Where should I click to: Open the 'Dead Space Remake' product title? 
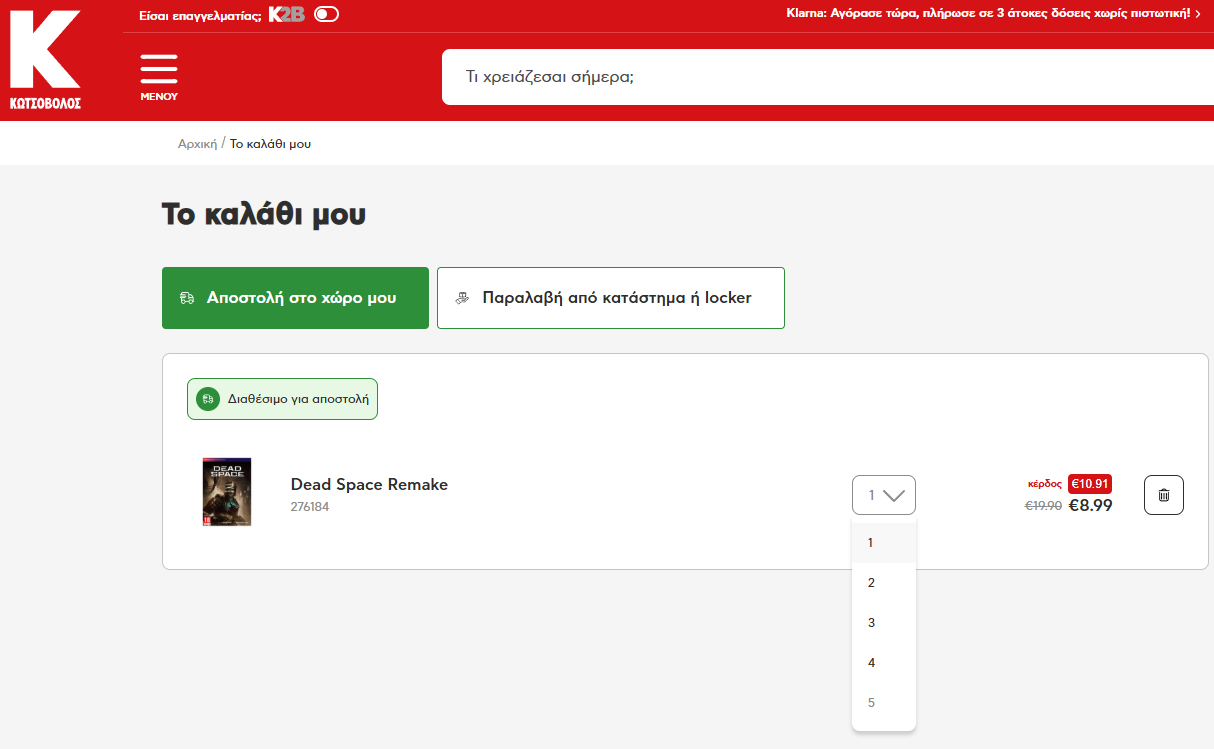click(369, 485)
